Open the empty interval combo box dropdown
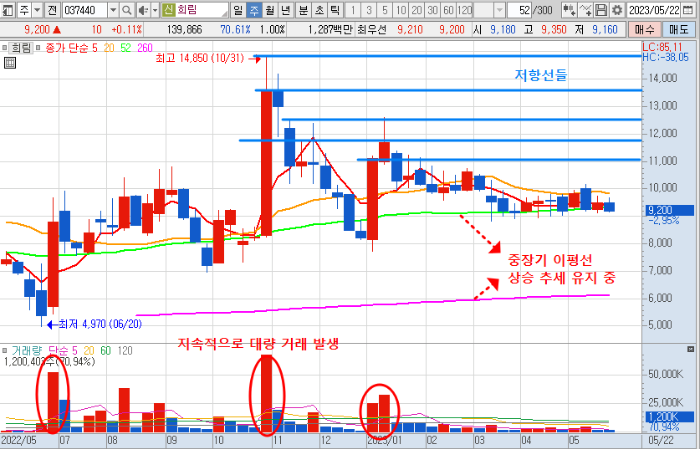Viewport: 700px width, 449px height. pos(500,10)
